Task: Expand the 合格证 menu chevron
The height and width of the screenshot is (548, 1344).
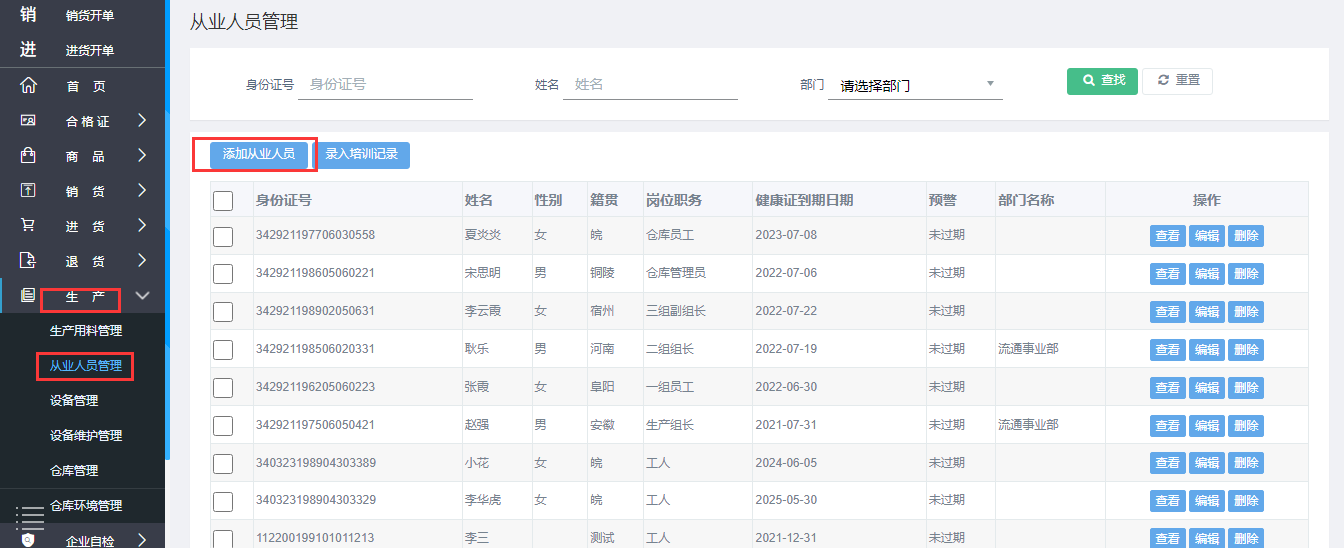Action: 142,120
